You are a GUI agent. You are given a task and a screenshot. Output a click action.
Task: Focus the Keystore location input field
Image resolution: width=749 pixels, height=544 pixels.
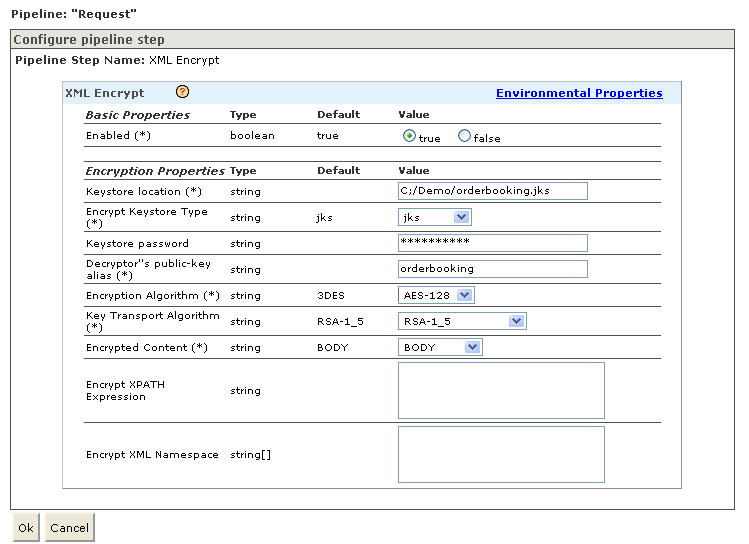(492, 191)
